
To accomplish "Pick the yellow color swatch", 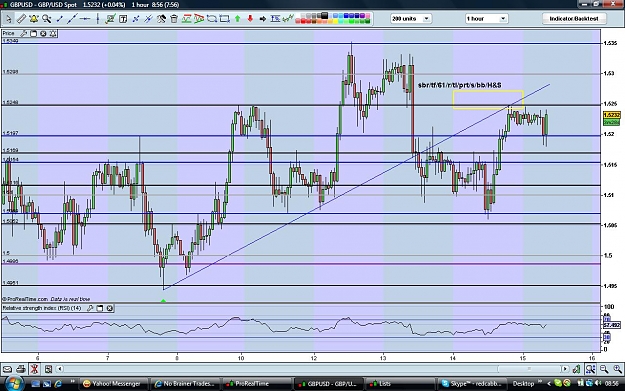I will pyautogui.click(x=335, y=21).
